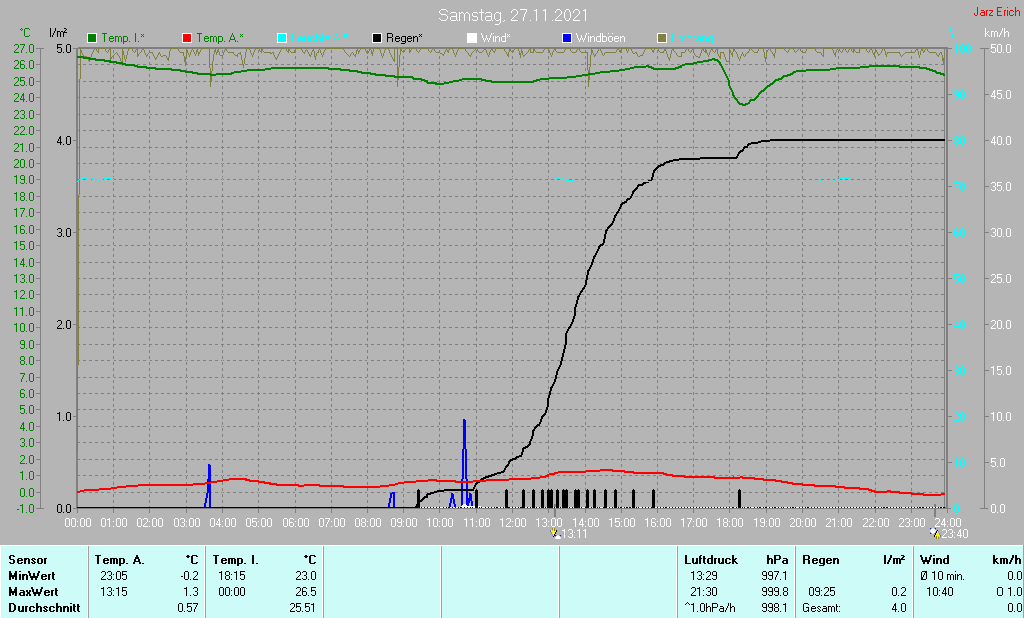
Task: Click the olive reception legend swatch
Action: (x=661, y=38)
